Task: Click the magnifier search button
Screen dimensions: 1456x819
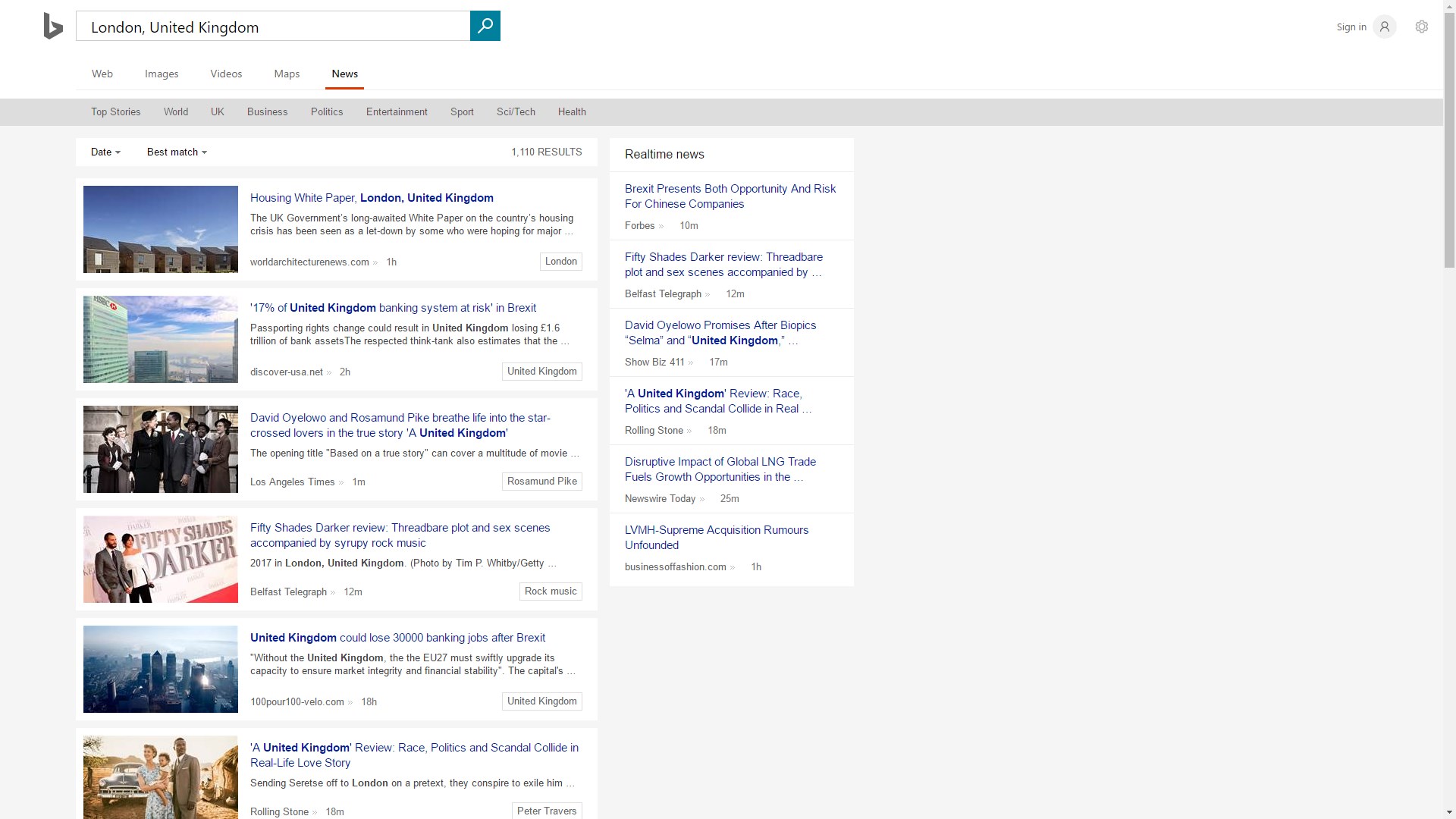Action: pos(485,26)
